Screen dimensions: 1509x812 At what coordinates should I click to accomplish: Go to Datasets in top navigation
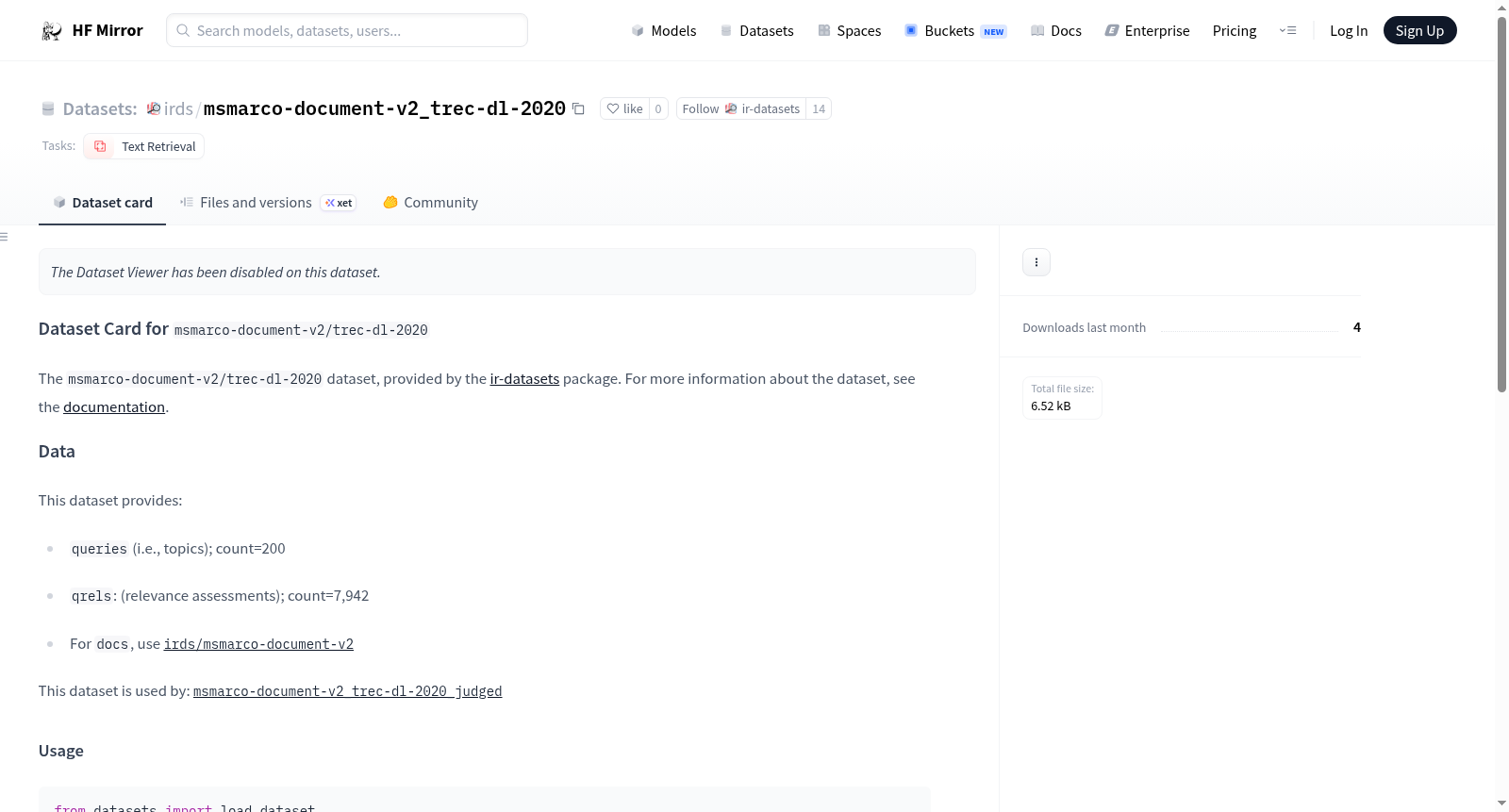click(x=756, y=31)
